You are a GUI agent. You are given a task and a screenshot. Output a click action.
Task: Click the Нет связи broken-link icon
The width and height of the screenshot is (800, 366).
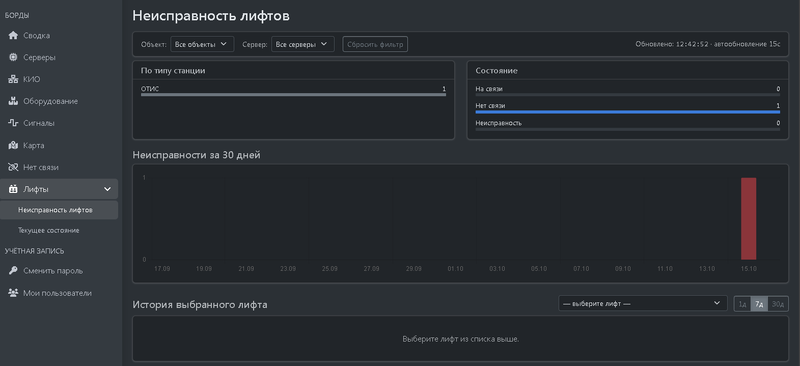tap(13, 167)
